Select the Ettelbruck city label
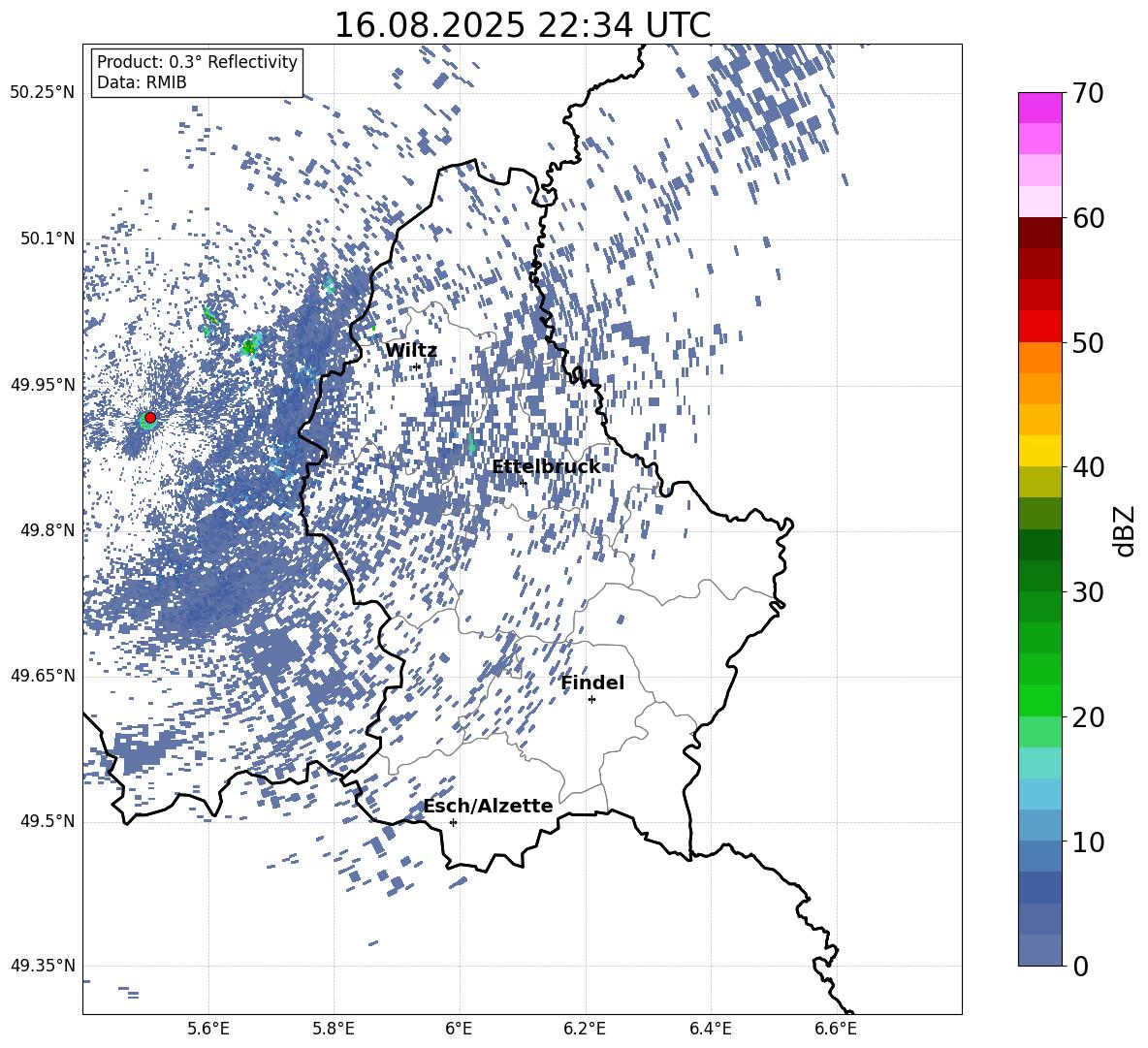This screenshot has height=1048, width=1148. pyautogui.click(x=546, y=466)
